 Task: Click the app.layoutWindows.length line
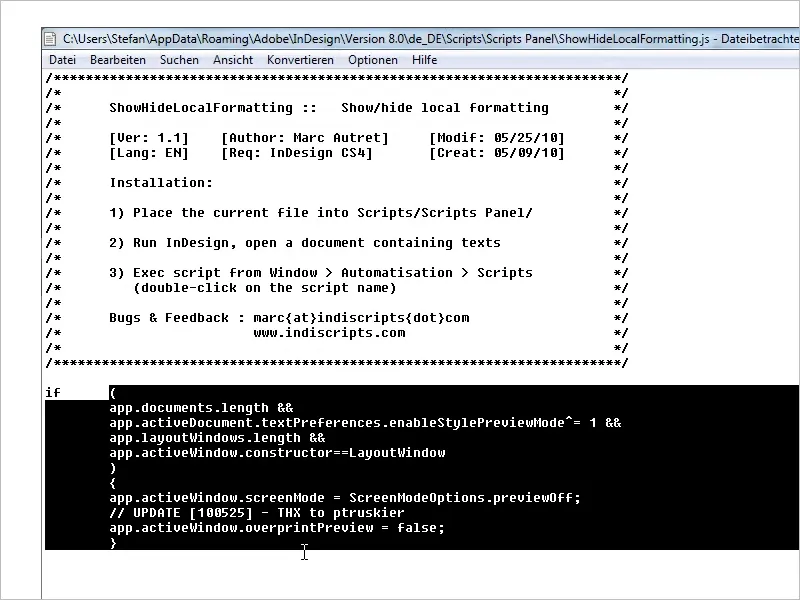tap(217, 438)
